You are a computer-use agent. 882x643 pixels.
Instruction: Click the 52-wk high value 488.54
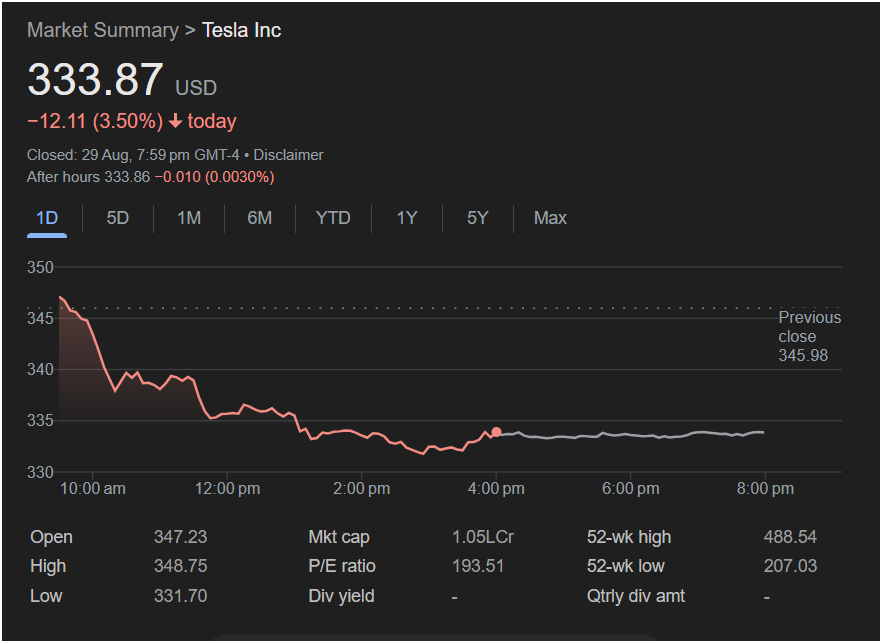790,537
